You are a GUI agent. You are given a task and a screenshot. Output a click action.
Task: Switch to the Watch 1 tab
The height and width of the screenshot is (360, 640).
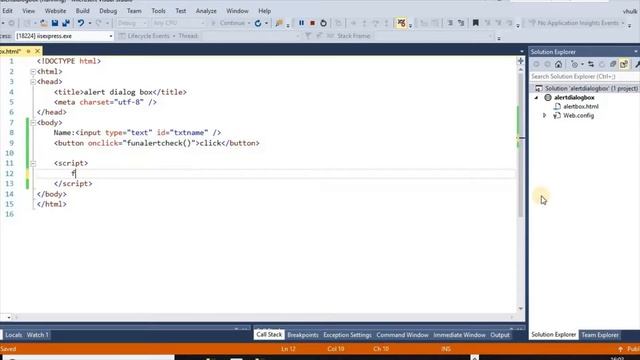(38, 335)
